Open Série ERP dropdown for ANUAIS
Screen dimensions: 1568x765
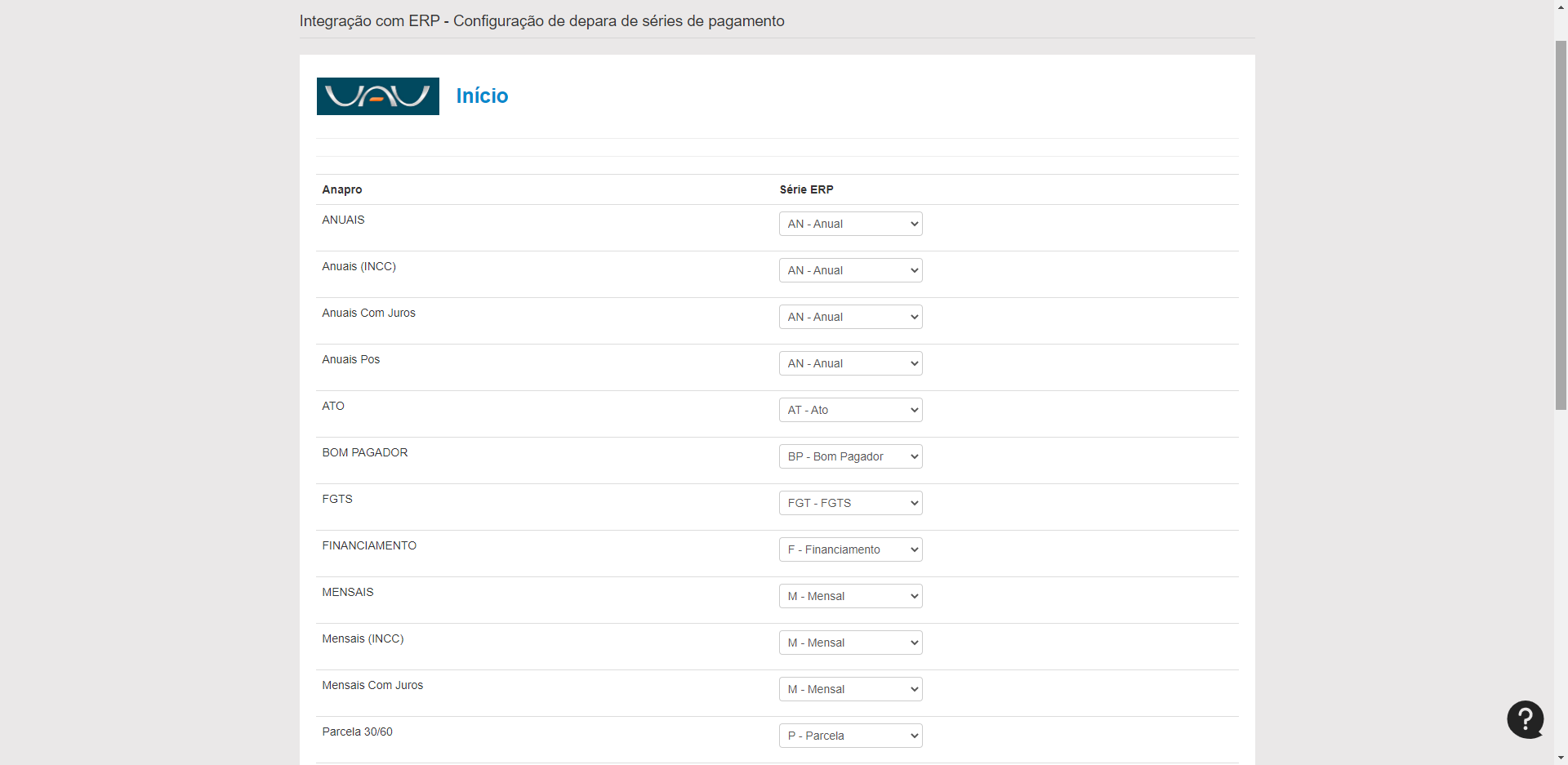point(850,224)
